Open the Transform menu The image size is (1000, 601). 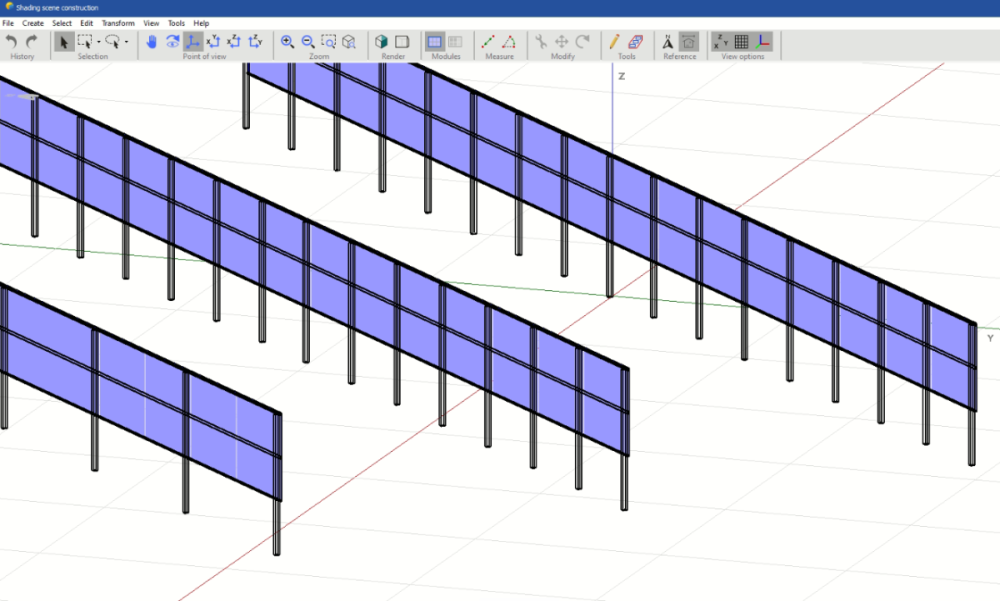[118, 23]
